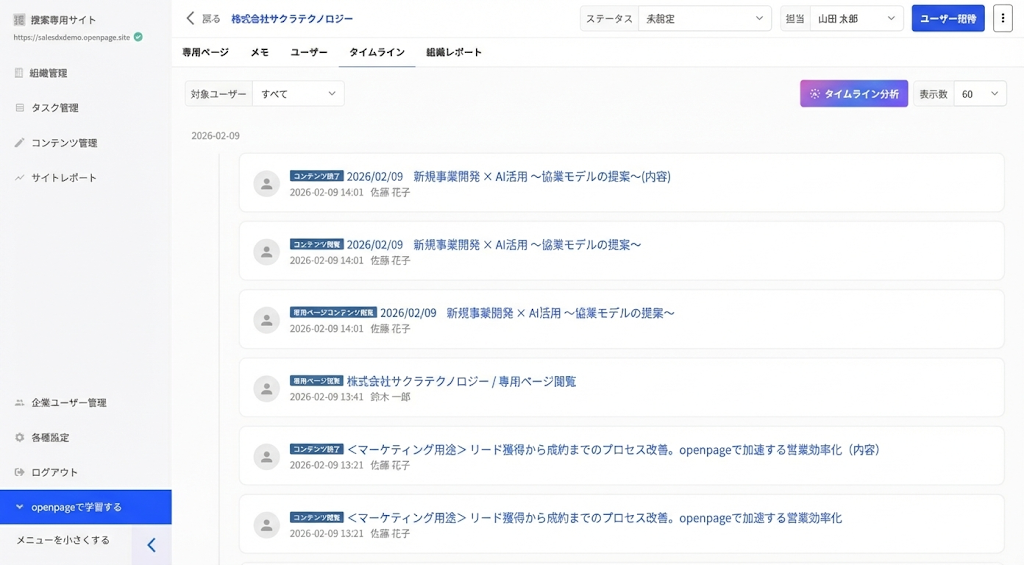1024x565 pixels.
Task: Switch to the メモ tab
Action: point(260,52)
